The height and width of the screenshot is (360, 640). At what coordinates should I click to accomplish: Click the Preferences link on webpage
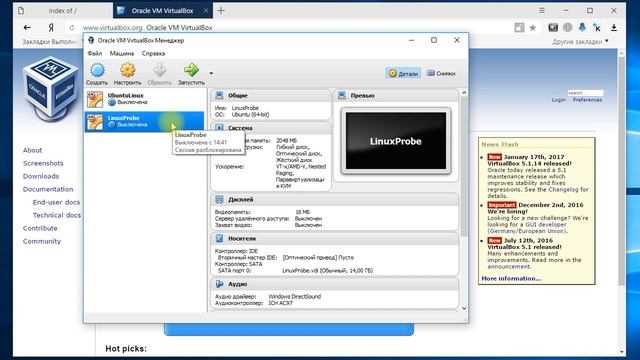click(x=587, y=100)
